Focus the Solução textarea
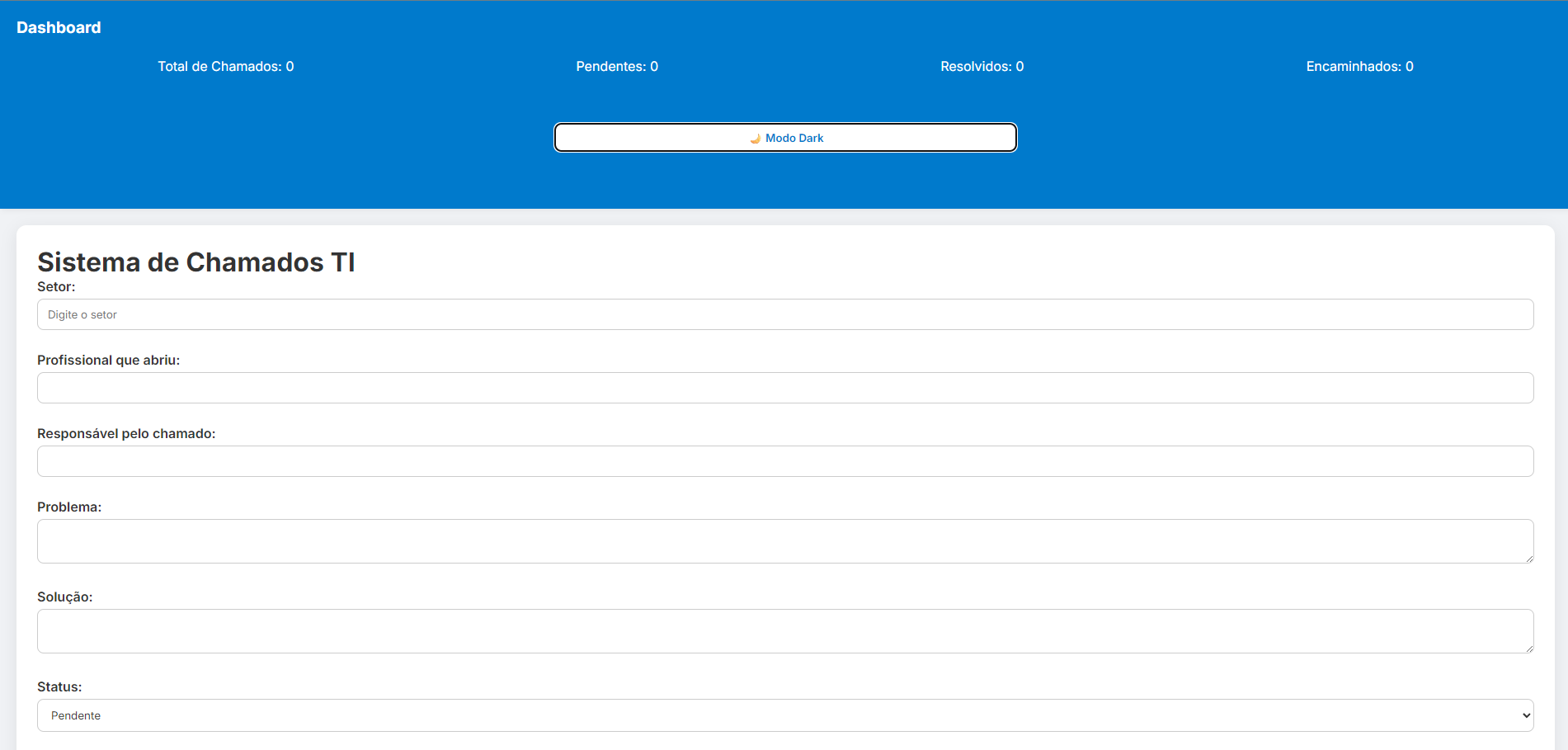This screenshot has height=750, width=1568. point(784,630)
